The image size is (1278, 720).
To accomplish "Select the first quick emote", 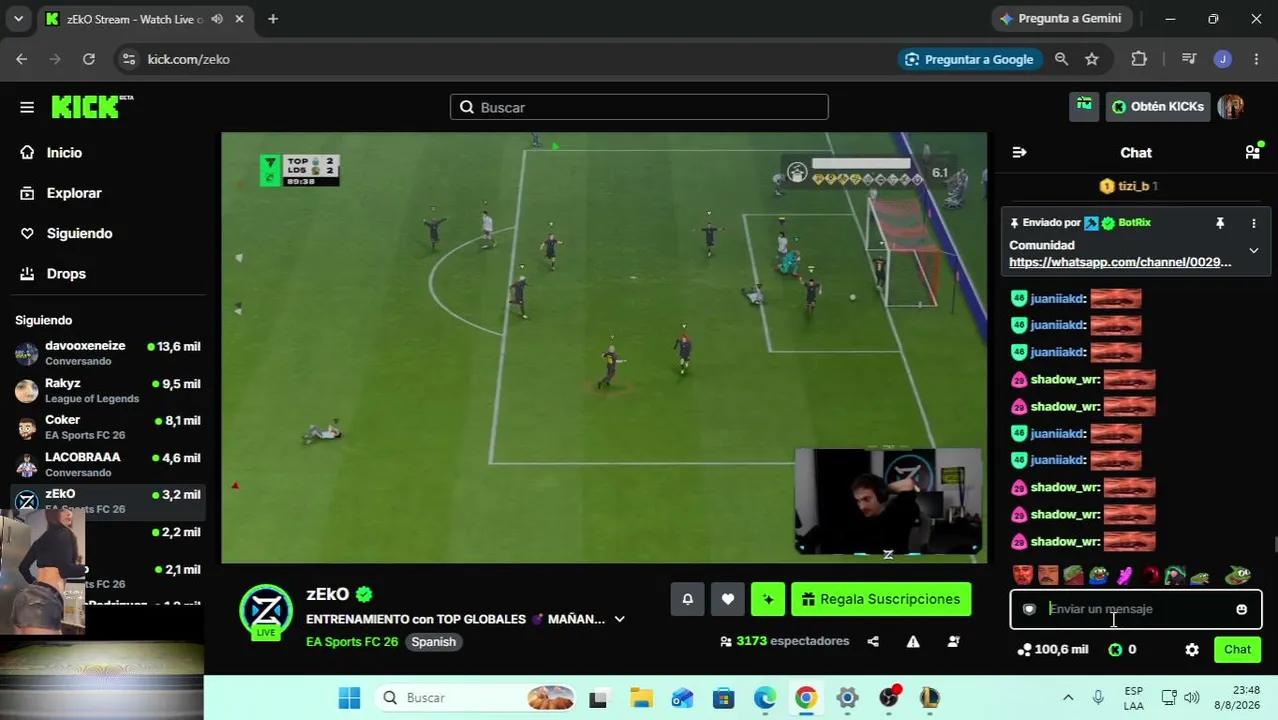I will [x=1022, y=575].
